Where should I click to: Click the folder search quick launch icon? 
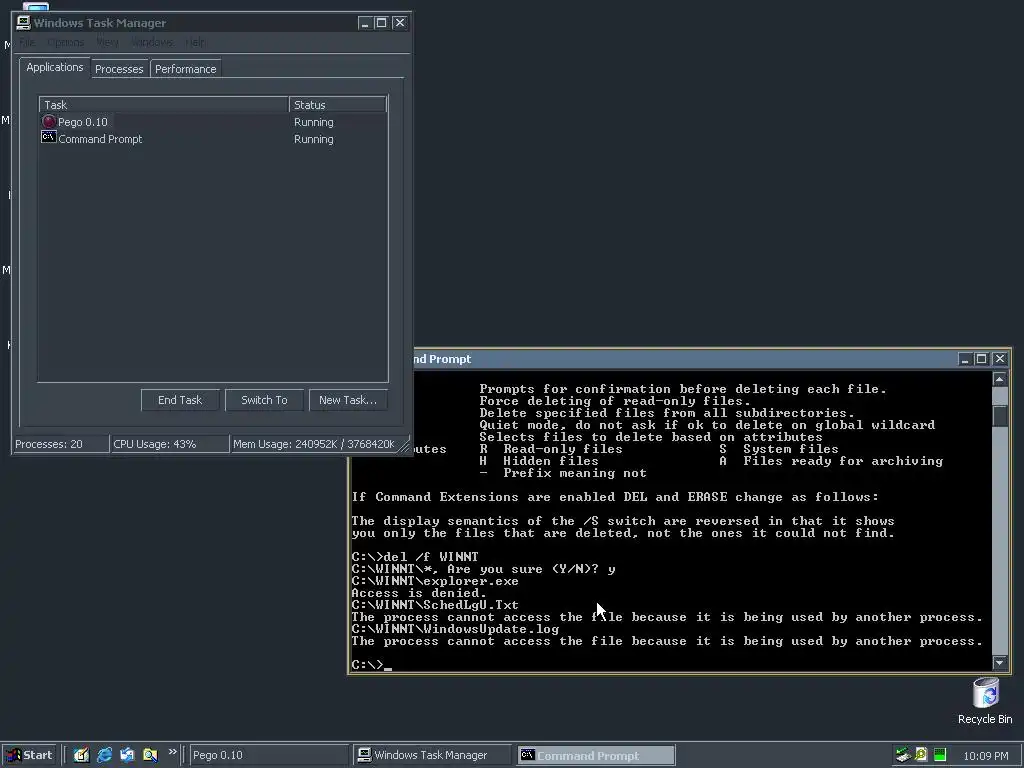150,755
